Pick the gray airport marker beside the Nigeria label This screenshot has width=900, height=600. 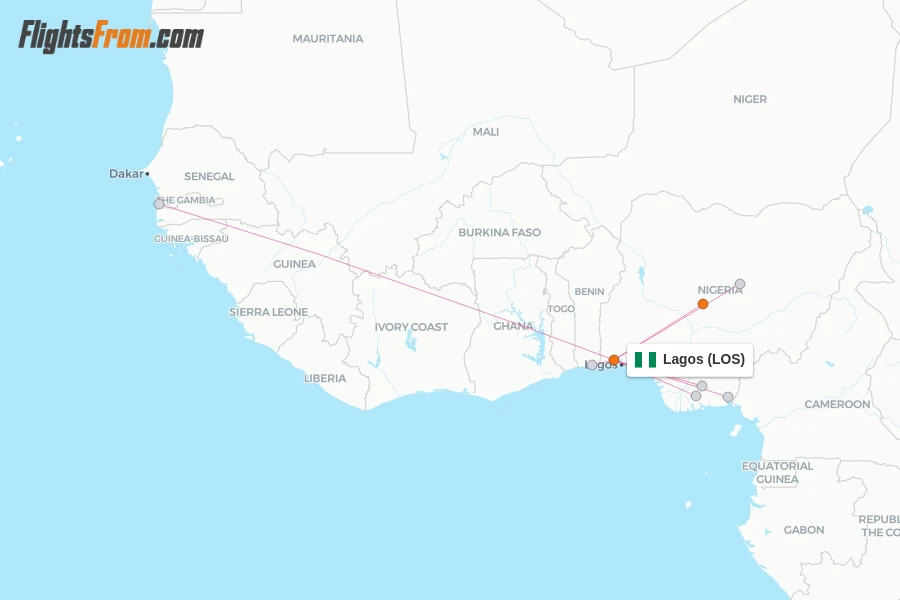pyautogui.click(x=740, y=284)
